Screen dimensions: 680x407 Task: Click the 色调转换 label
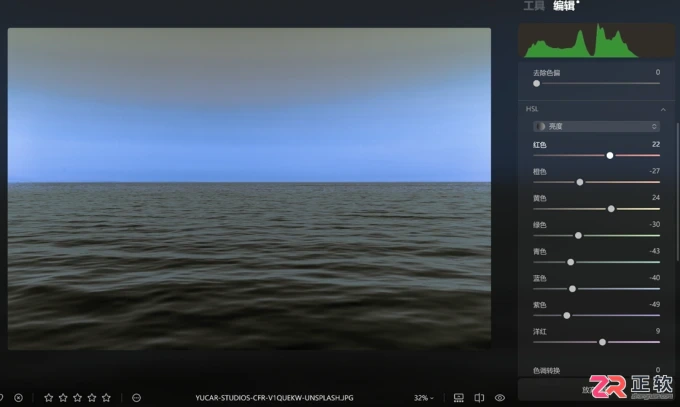[546, 371]
